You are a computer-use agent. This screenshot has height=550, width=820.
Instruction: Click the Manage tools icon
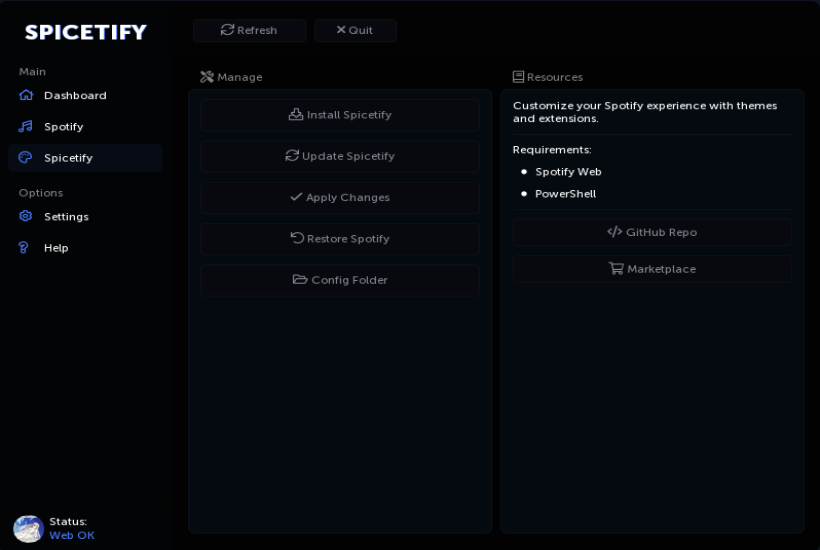click(x=207, y=77)
